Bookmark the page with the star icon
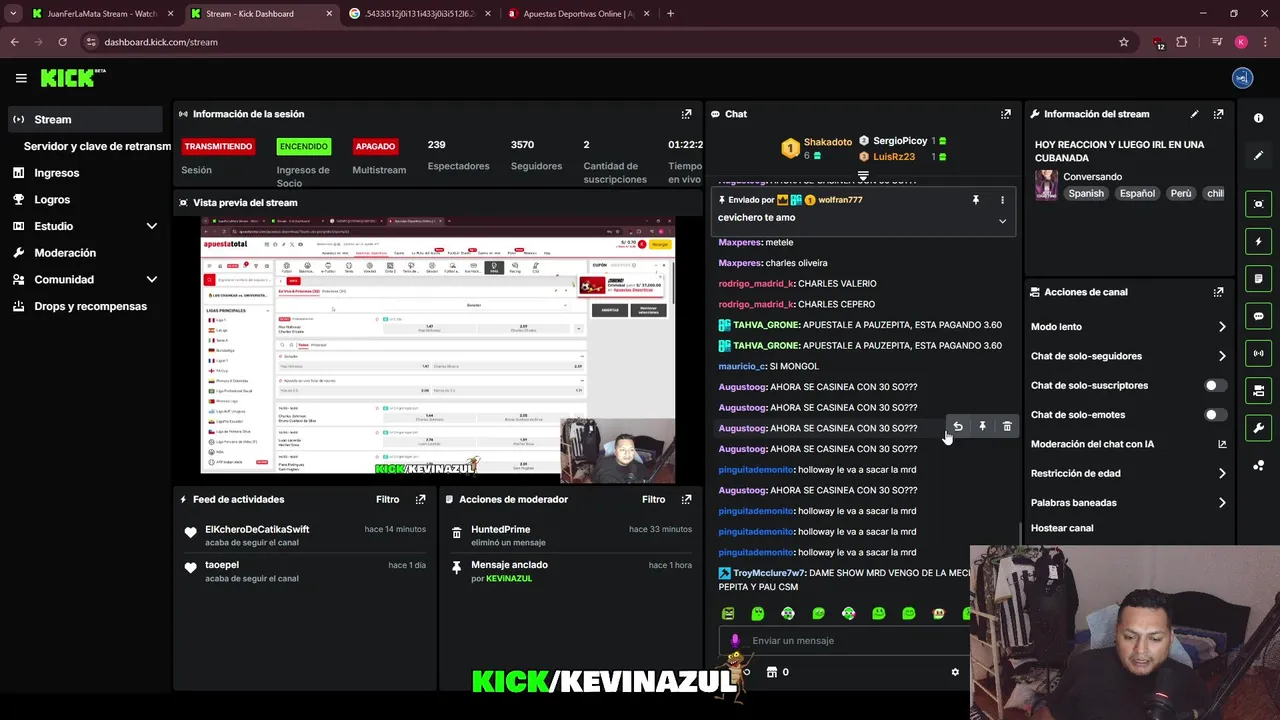Viewport: 1280px width, 720px height. pos(1124,42)
